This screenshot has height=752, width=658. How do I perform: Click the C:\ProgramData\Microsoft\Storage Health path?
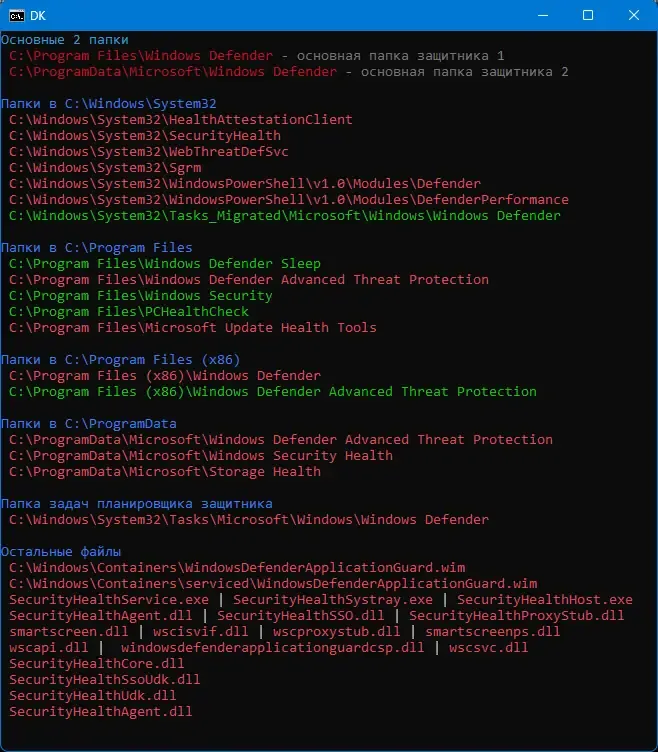[165, 472]
